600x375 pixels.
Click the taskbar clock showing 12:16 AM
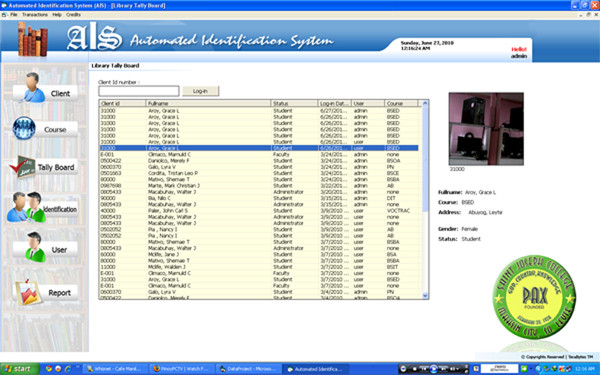[584, 369]
